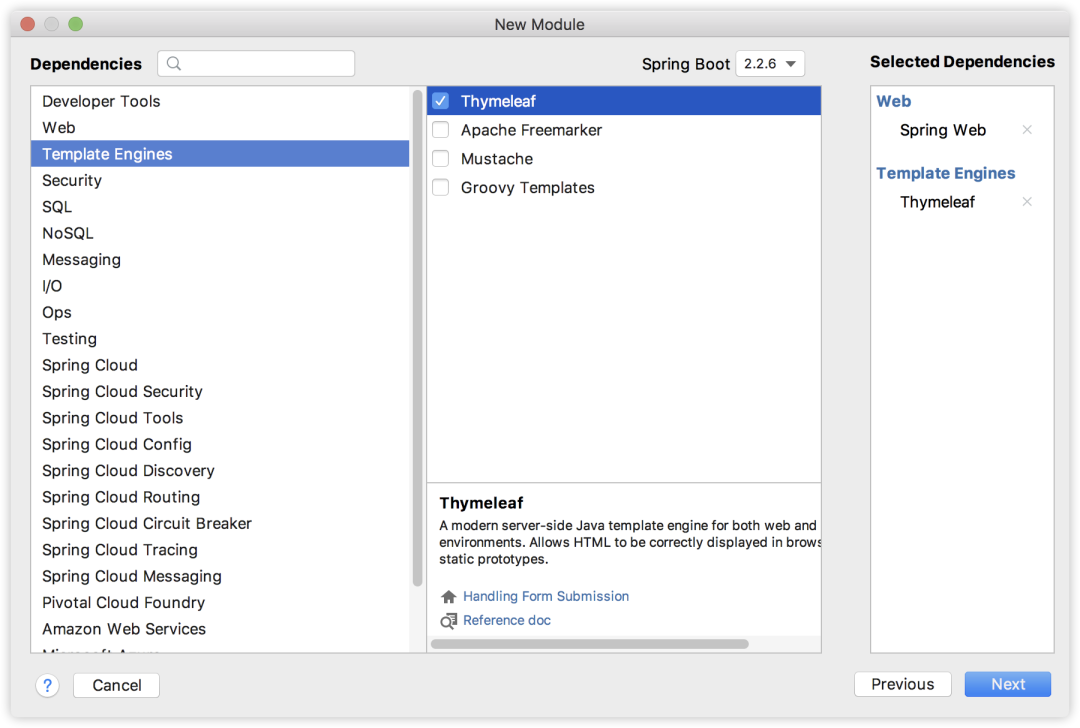Click the Thymeleaf label in the dependency list
This screenshot has height=728, width=1080.
click(498, 101)
